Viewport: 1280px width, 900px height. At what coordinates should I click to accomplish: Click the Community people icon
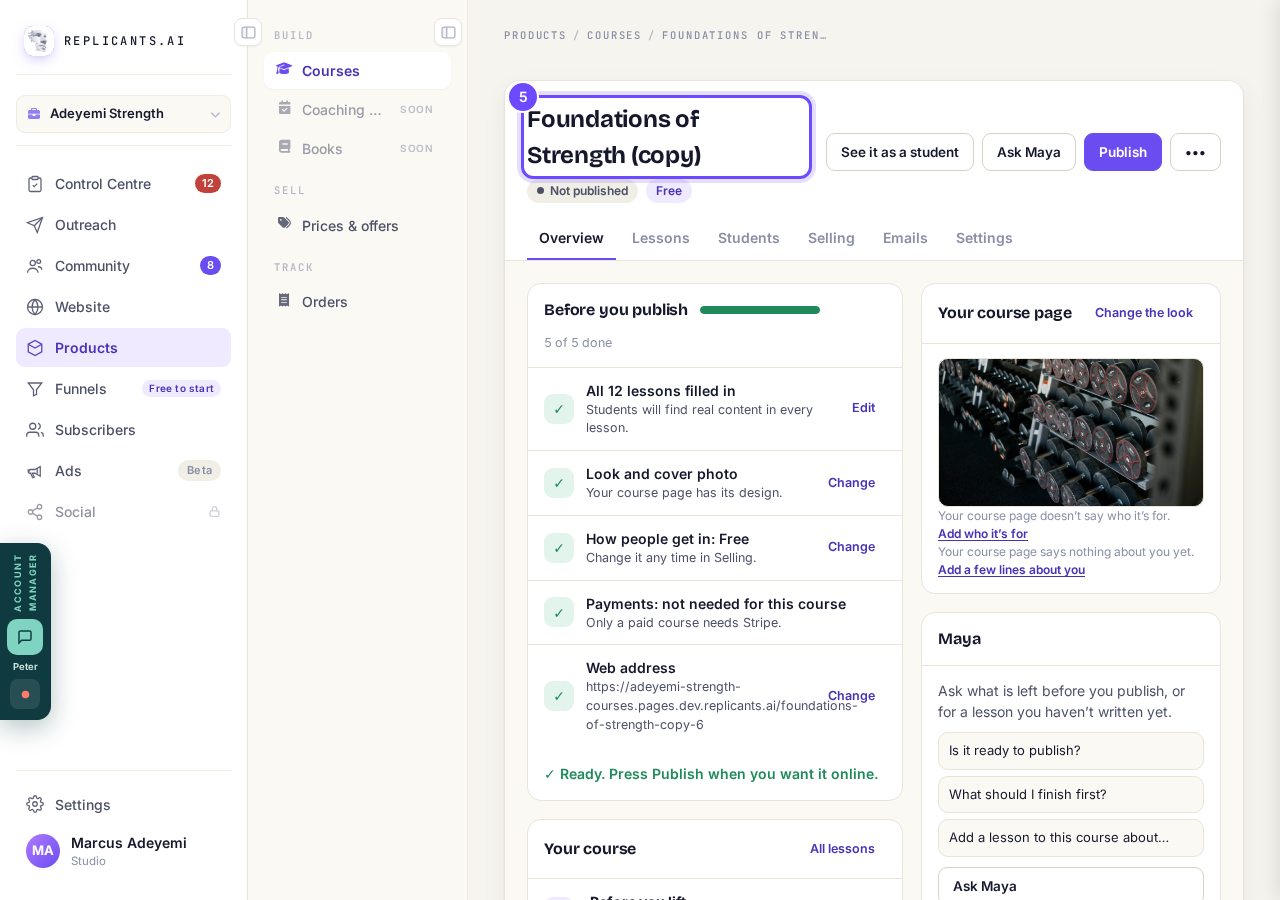click(x=35, y=266)
